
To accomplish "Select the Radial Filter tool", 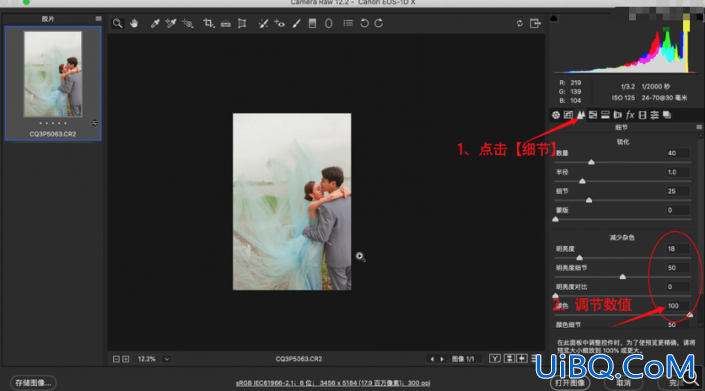I will [x=329, y=23].
